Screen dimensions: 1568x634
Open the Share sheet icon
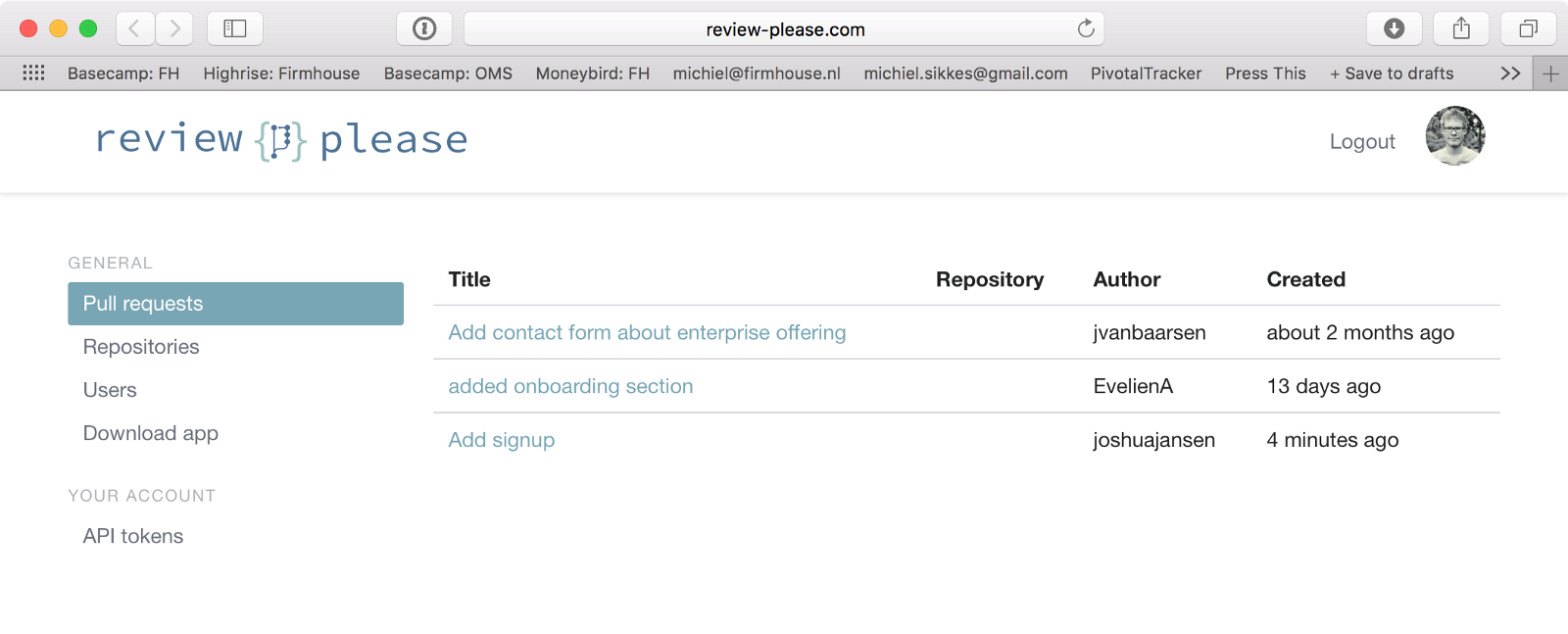click(x=1461, y=28)
